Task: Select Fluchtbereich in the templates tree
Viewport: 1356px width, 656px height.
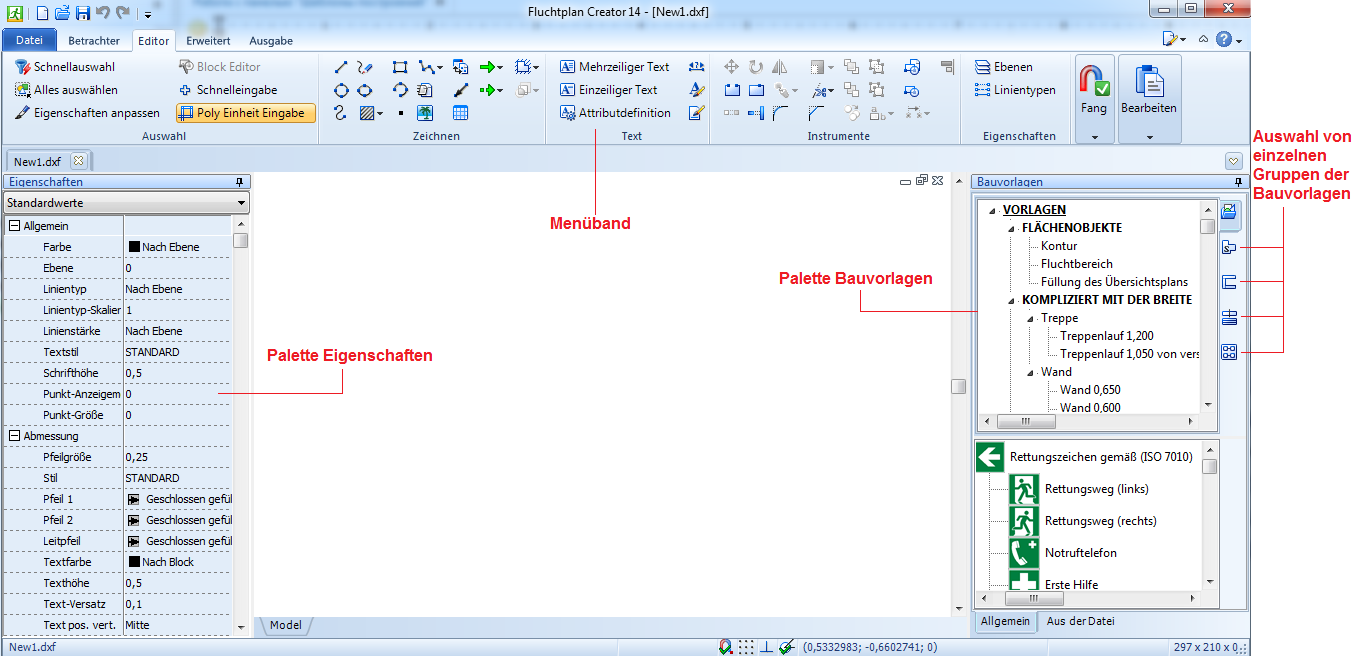Action: [x=1076, y=264]
